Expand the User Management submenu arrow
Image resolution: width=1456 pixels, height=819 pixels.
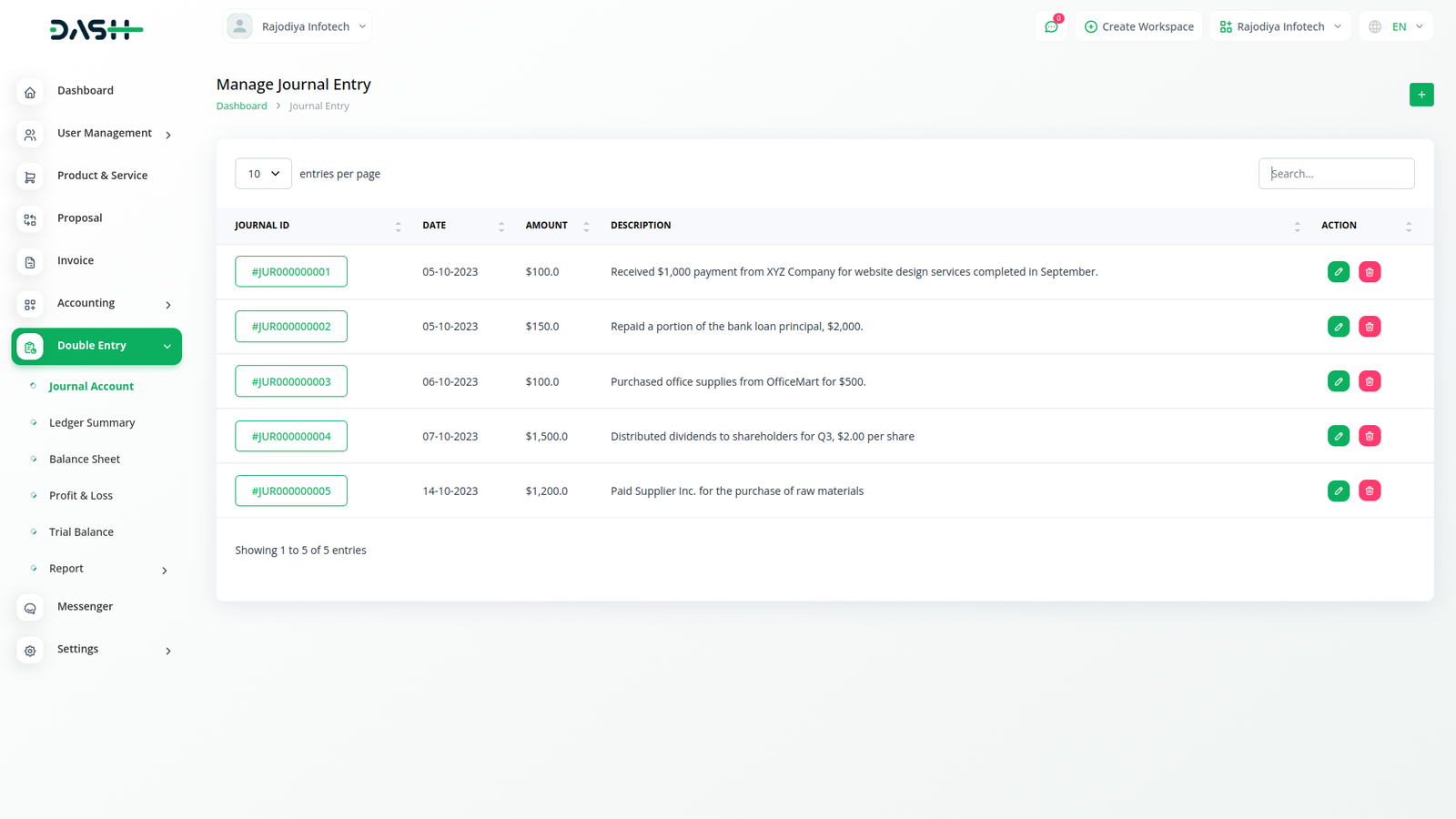[168, 136]
